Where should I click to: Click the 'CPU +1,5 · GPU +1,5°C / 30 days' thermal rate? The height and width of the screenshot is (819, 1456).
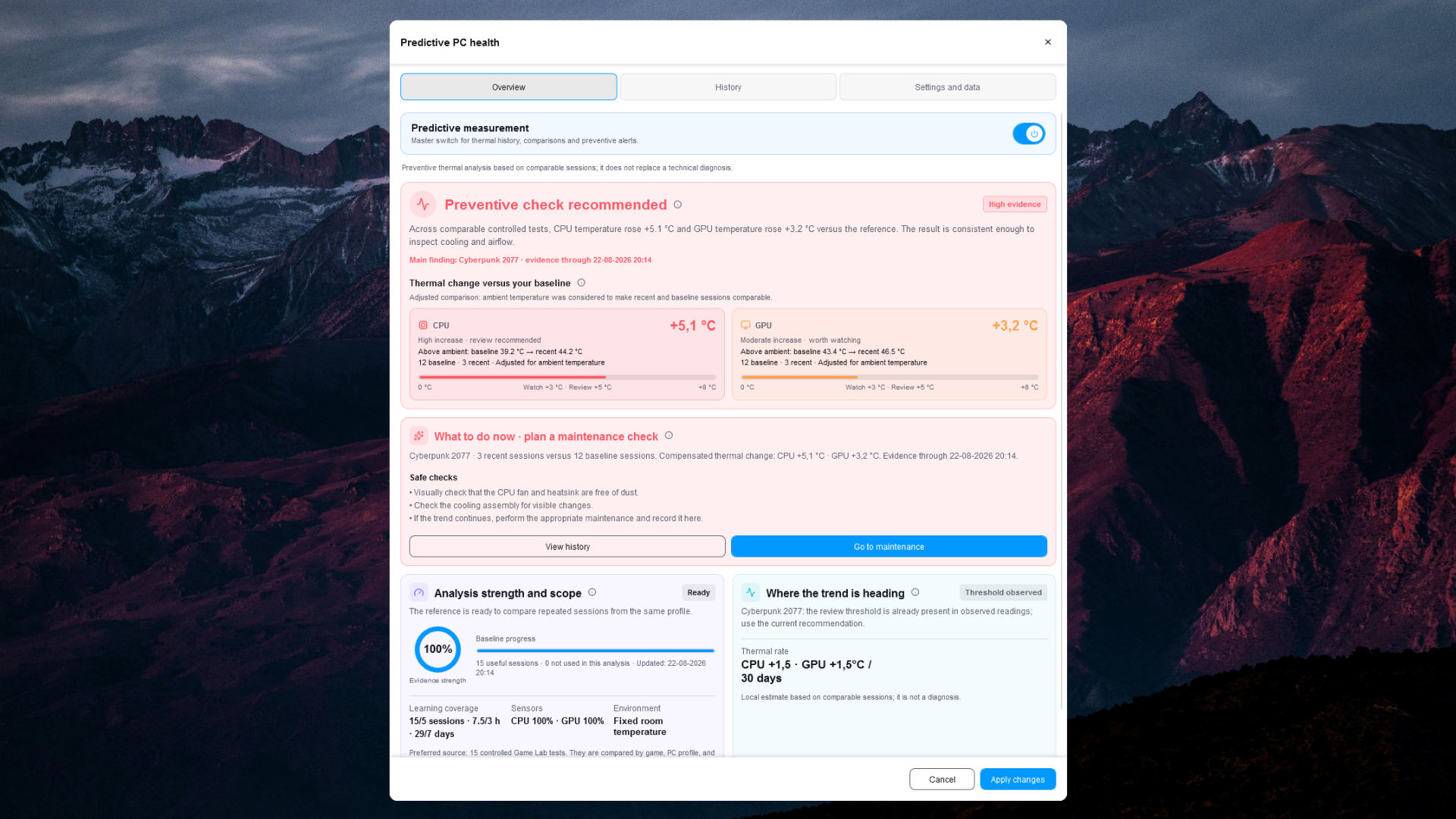[x=806, y=671]
